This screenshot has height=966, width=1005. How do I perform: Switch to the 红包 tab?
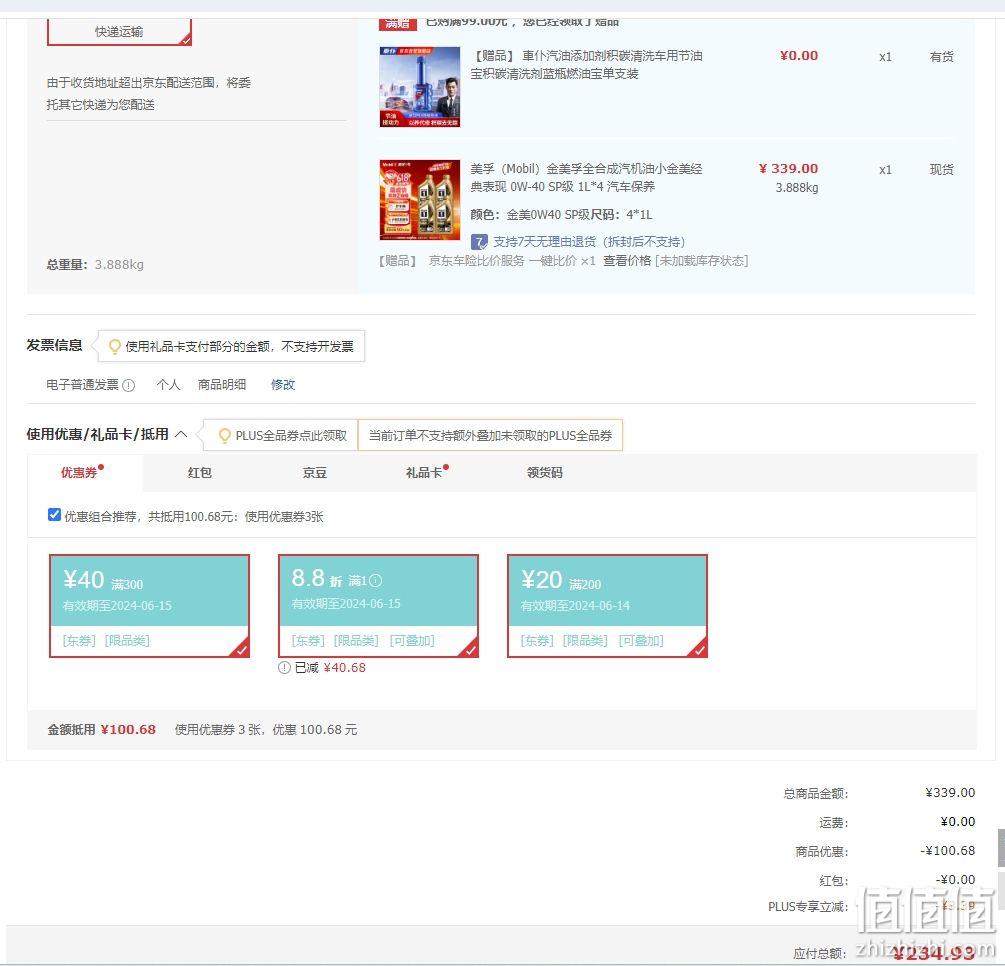200,472
